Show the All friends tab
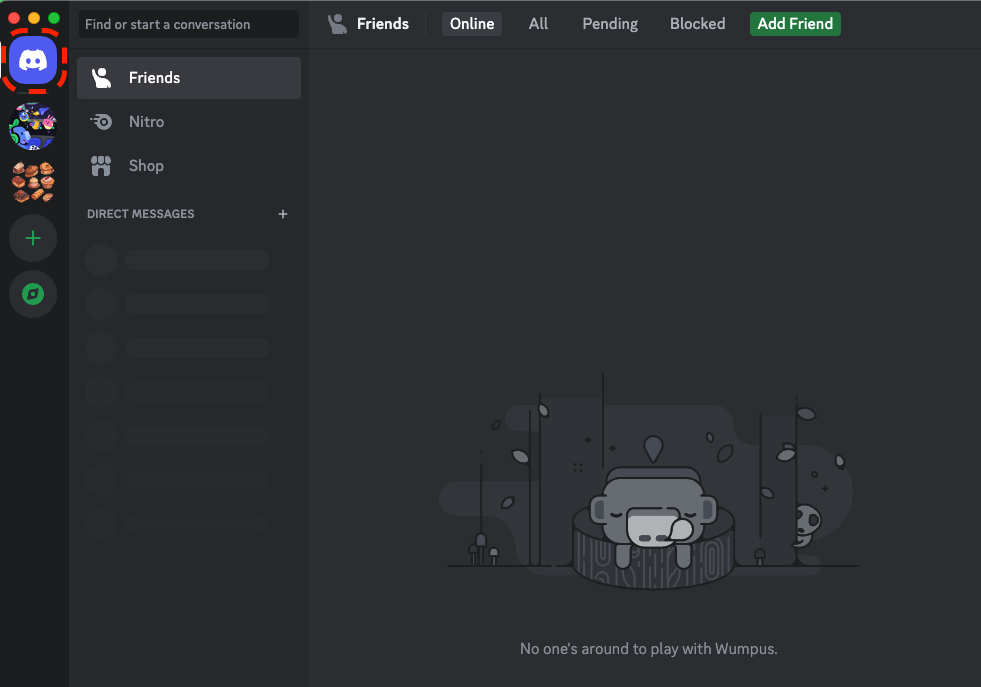 (x=538, y=24)
